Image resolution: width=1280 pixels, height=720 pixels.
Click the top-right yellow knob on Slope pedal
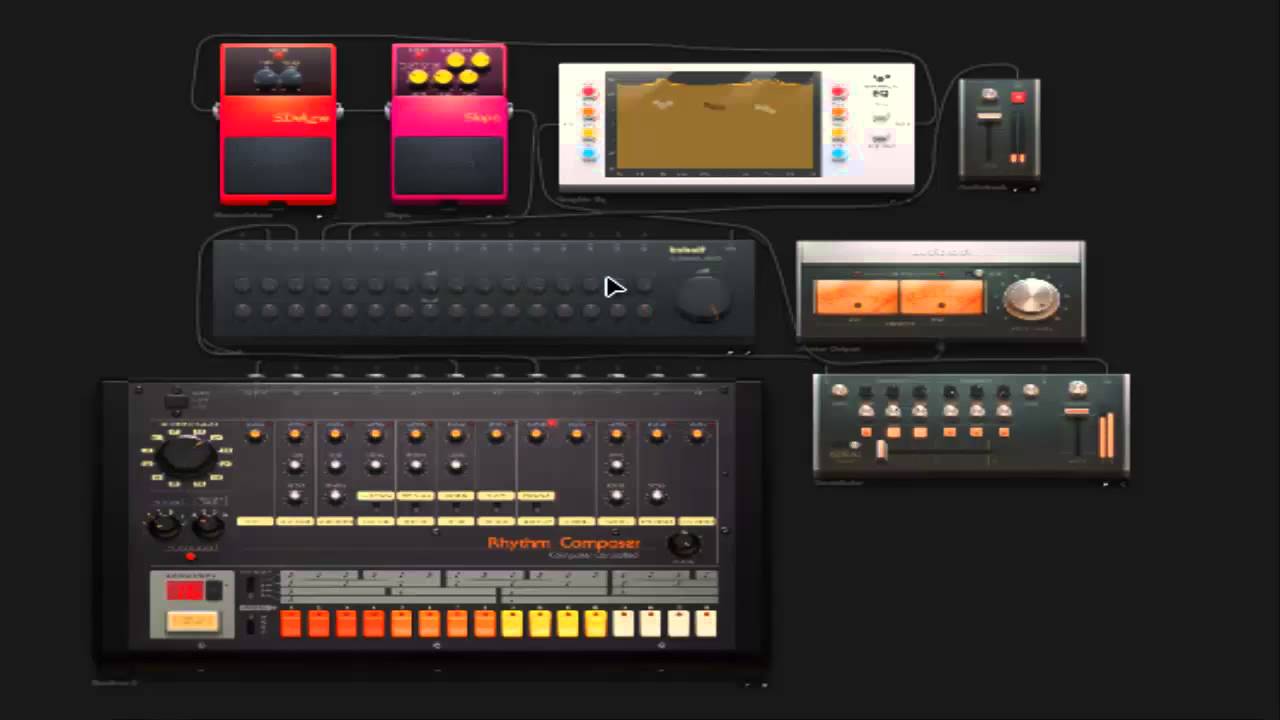tap(481, 60)
